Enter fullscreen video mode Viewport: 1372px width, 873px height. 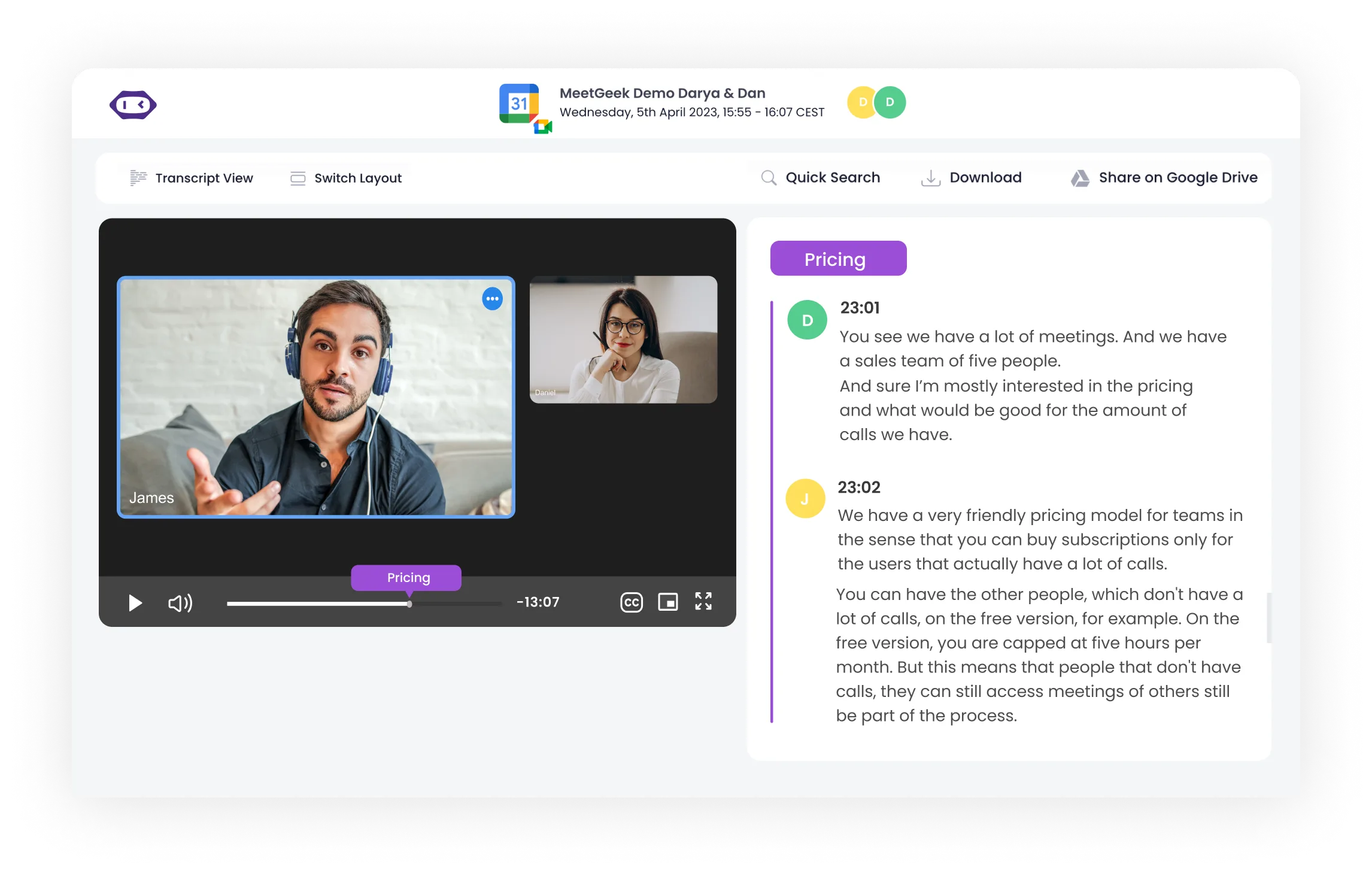pos(703,601)
